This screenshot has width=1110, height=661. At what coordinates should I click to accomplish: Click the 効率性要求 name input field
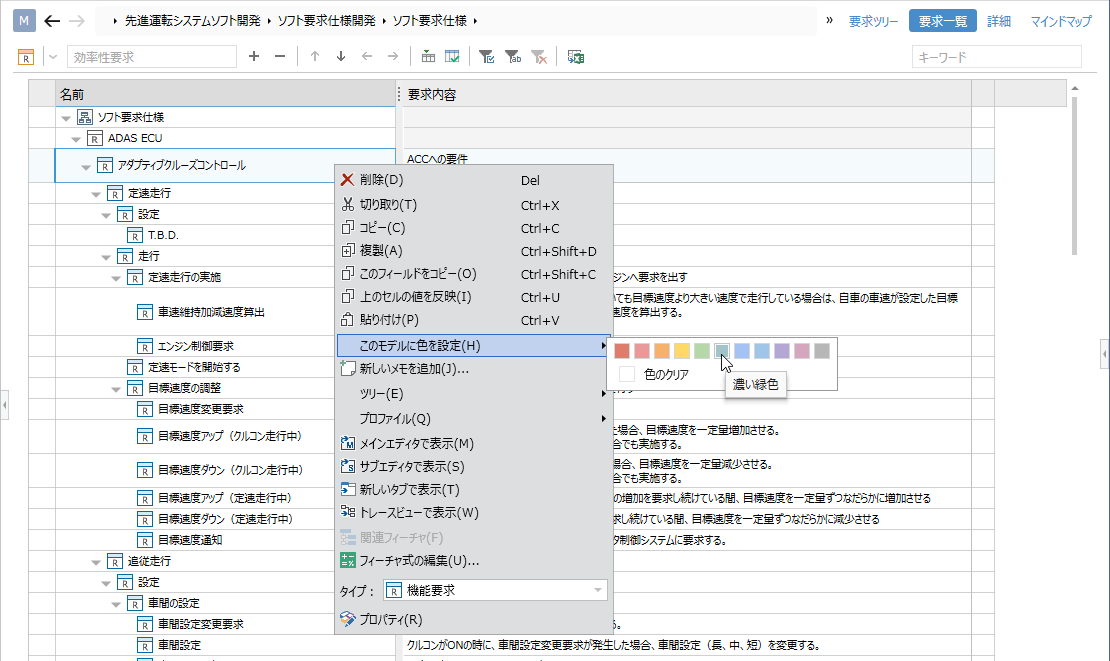click(x=151, y=57)
